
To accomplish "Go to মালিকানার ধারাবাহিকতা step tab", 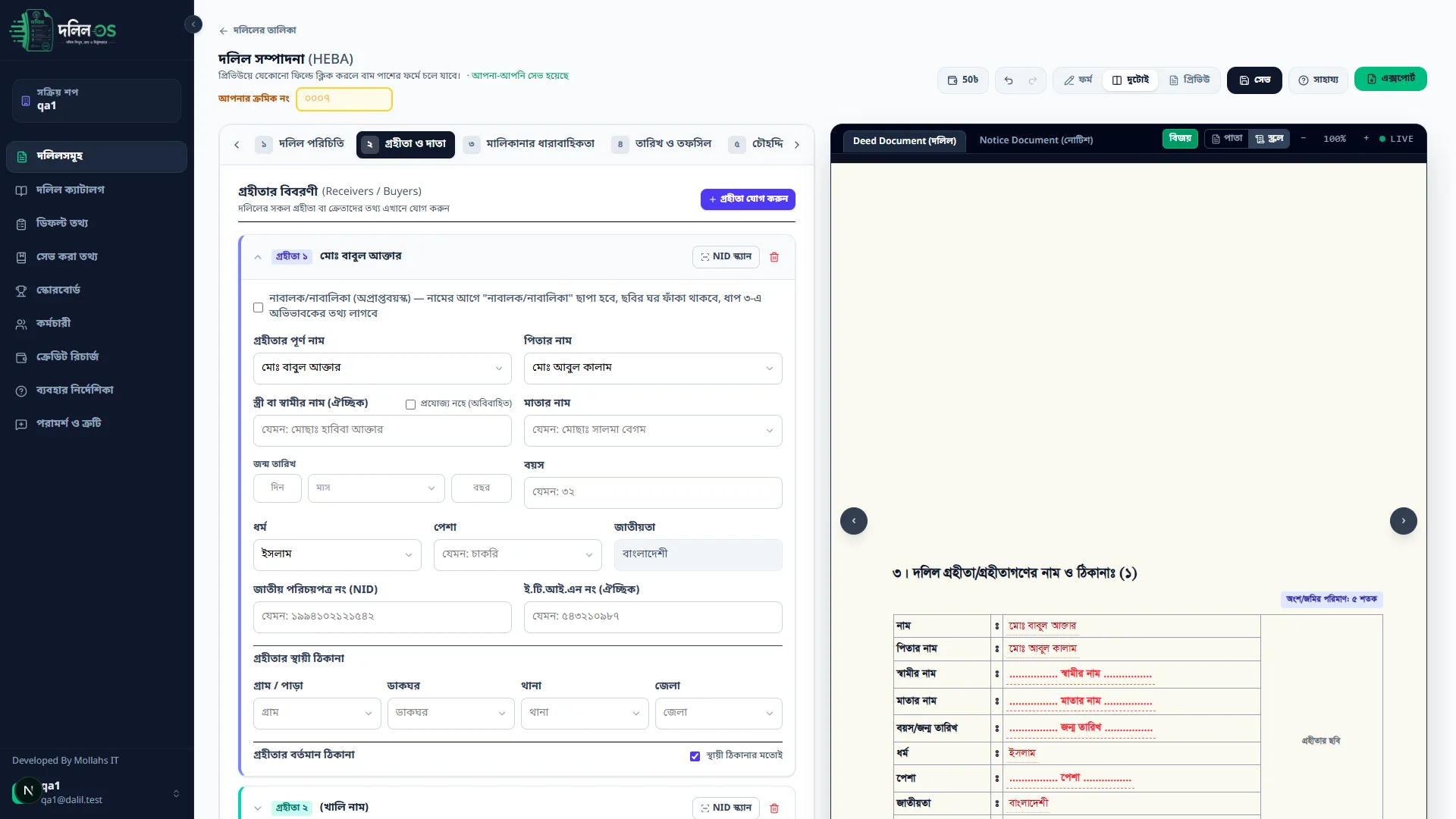I will click(x=529, y=144).
